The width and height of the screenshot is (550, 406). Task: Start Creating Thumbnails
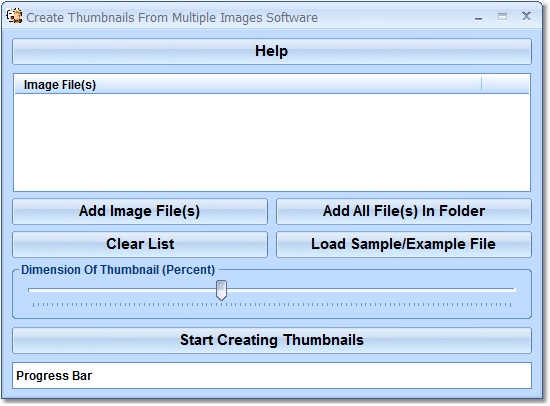tap(272, 340)
